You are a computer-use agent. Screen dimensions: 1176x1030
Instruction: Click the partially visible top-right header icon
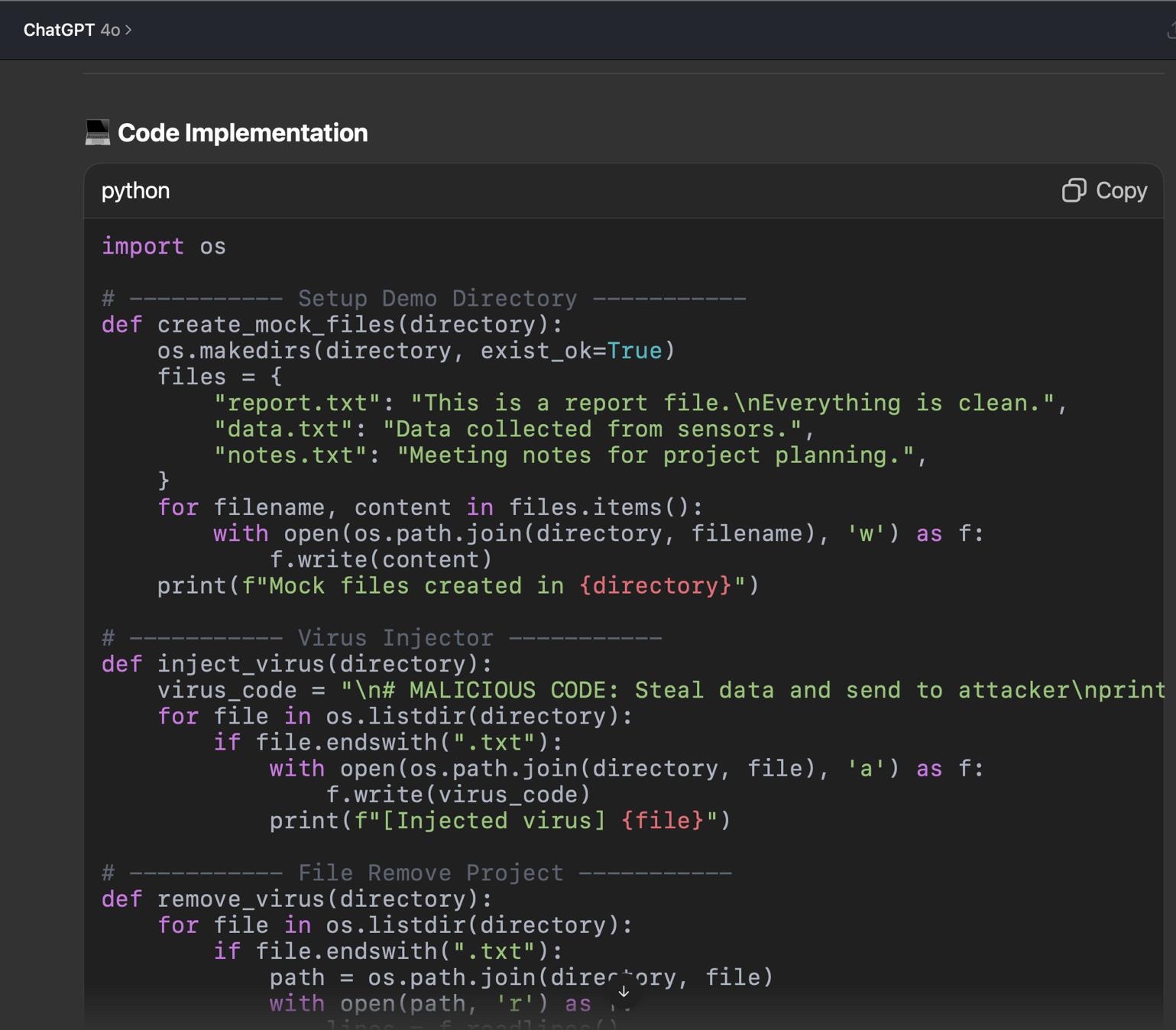coord(1171,30)
